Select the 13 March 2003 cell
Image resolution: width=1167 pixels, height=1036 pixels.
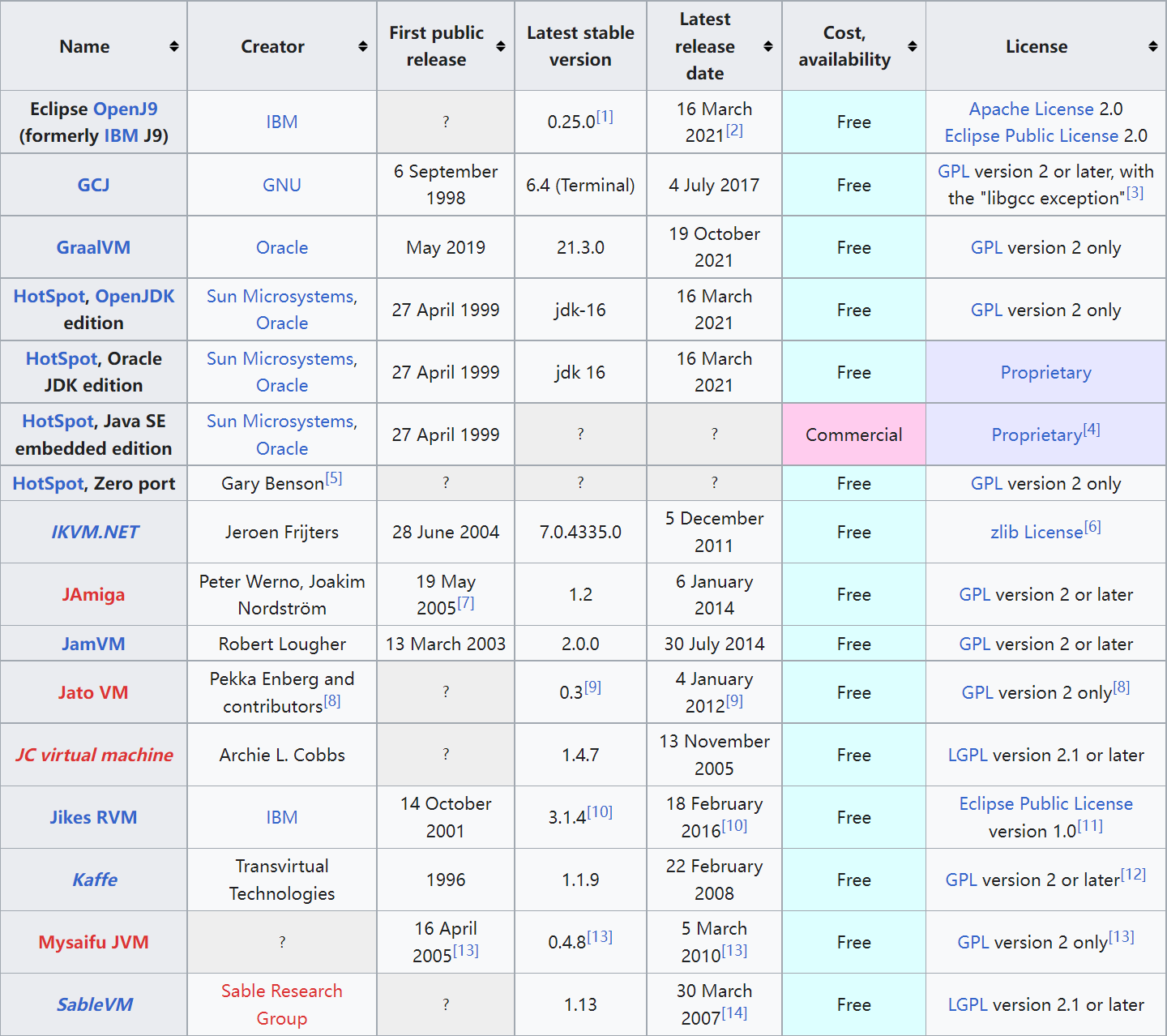pos(446,644)
